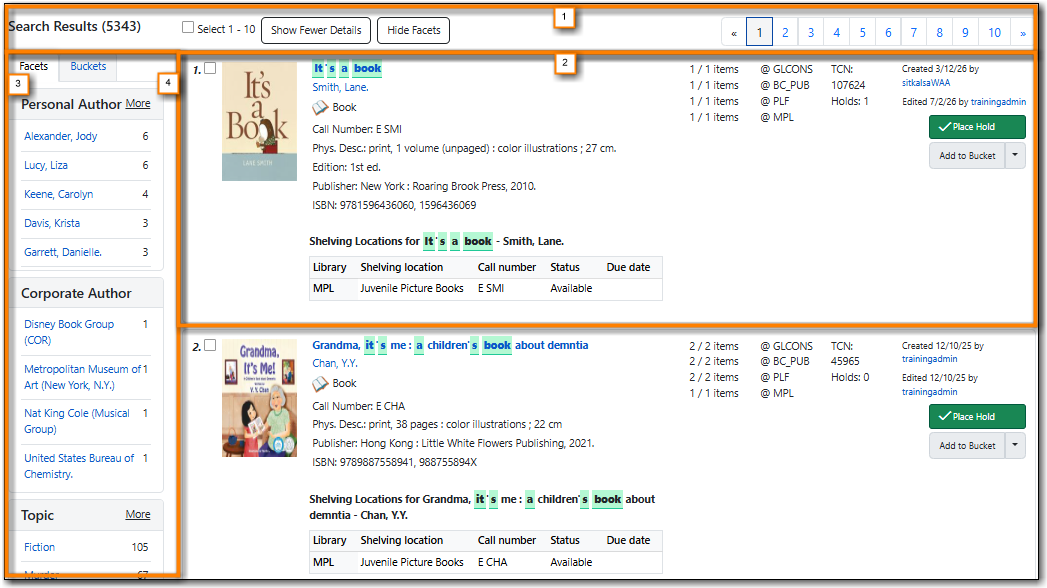1047x588 pixels.
Task: Open results page 3
Action: click(811, 32)
